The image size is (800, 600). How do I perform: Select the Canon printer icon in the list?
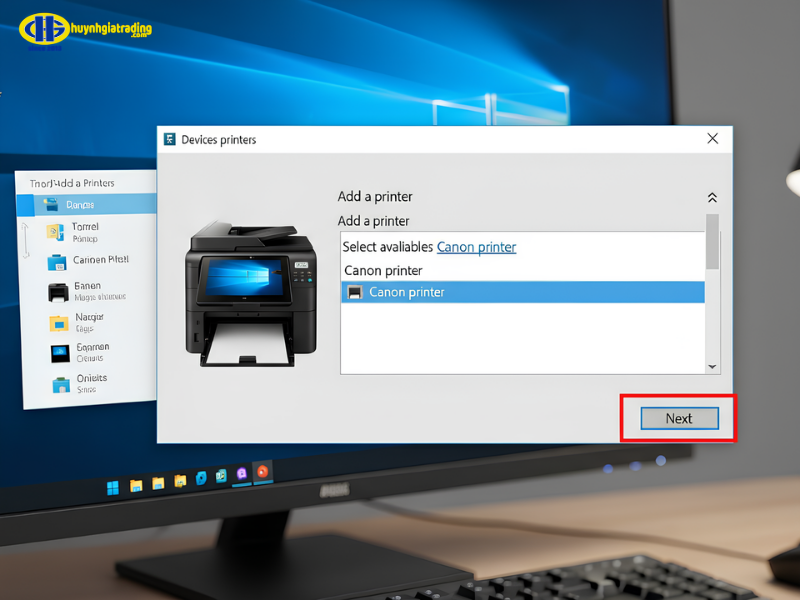tap(357, 292)
